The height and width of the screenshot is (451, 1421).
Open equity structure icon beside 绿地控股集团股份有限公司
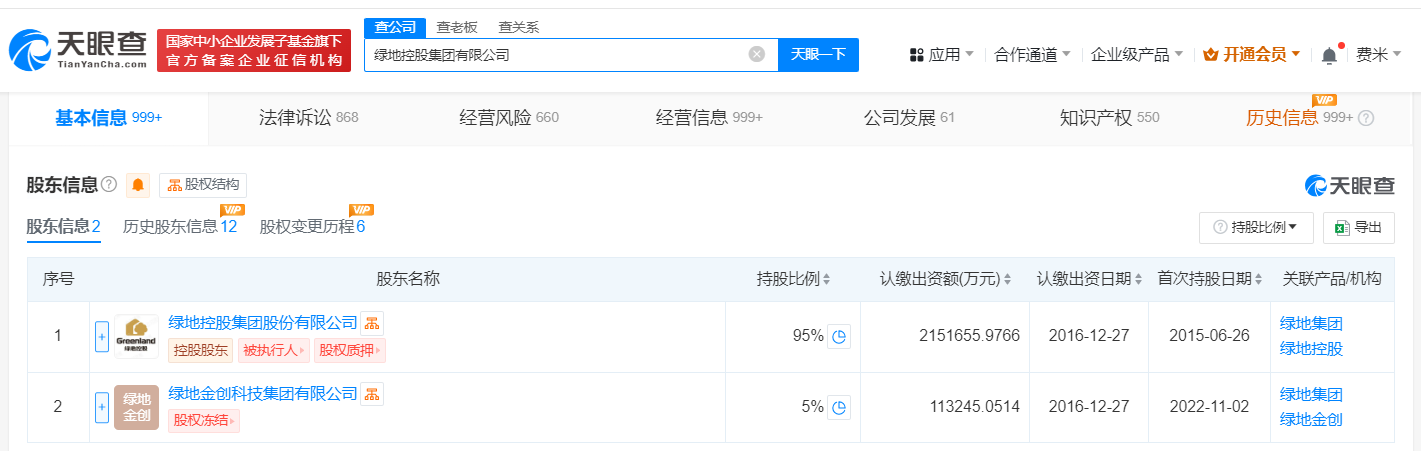[372, 322]
